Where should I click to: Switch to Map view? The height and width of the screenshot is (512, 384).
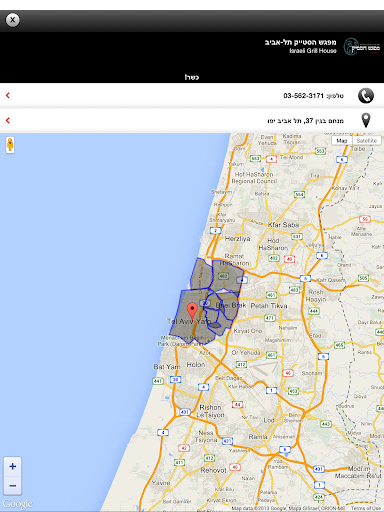[342, 141]
